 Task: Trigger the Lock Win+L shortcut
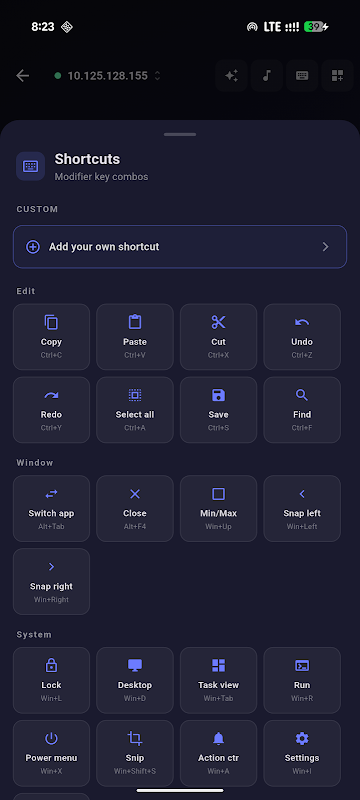(52, 680)
